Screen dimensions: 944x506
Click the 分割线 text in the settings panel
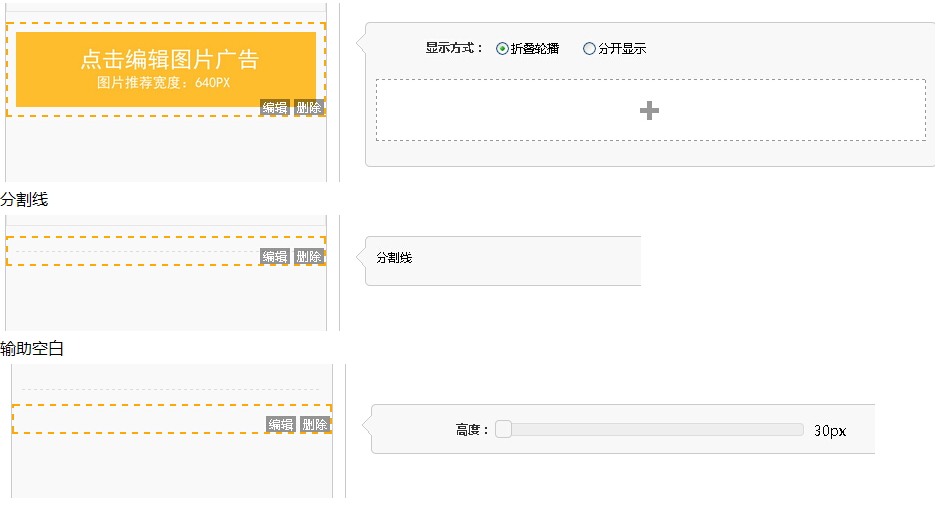(394, 258)
